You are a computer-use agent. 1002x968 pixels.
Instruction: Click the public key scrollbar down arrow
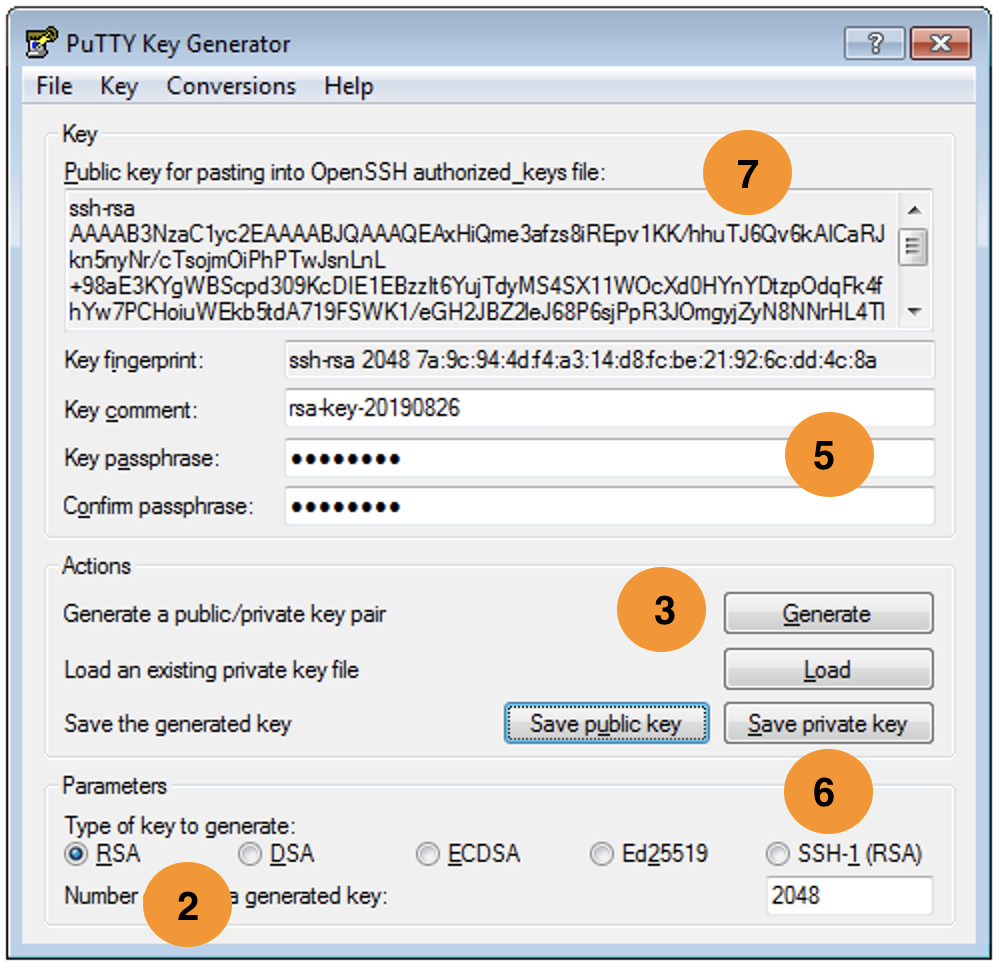[914, 312]
